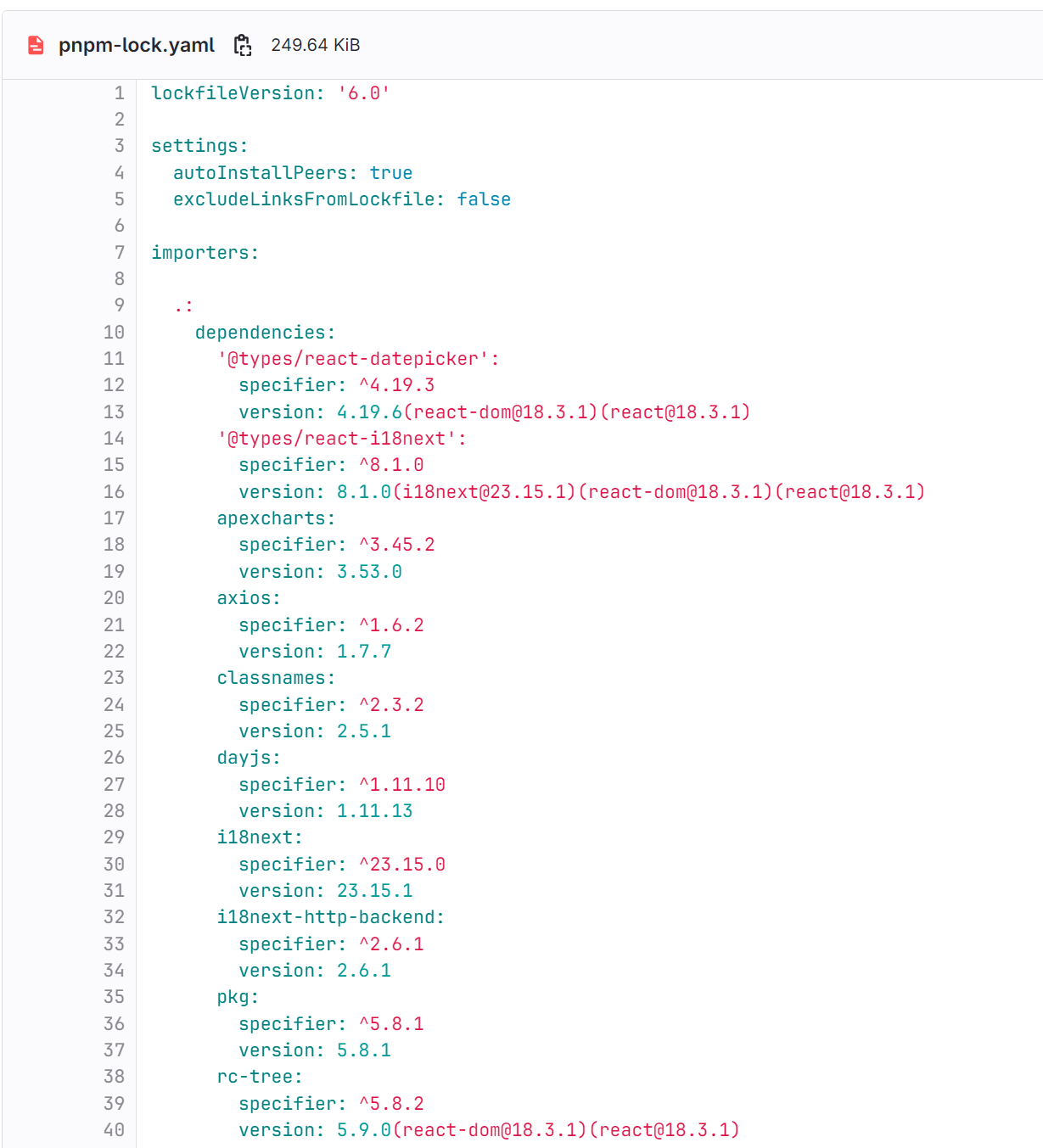The width and height of the screenshot is (1043, 1148).
Task: Click specifier ^2.6.1 line
Action: pyautogui.click(x=331, y=944)
